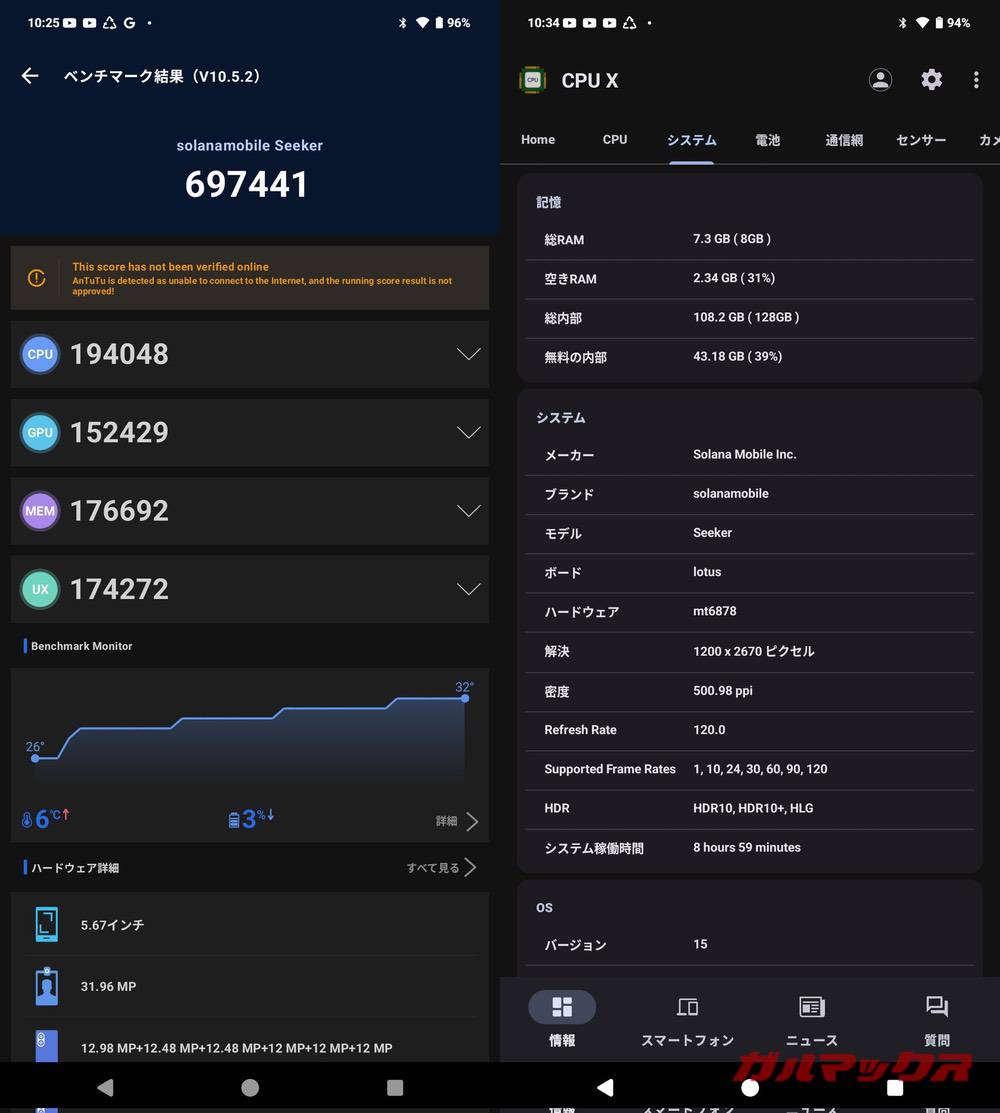Expand the GPU score 152429 chevron
The image size is (1000, 1113).
point(468,433)
